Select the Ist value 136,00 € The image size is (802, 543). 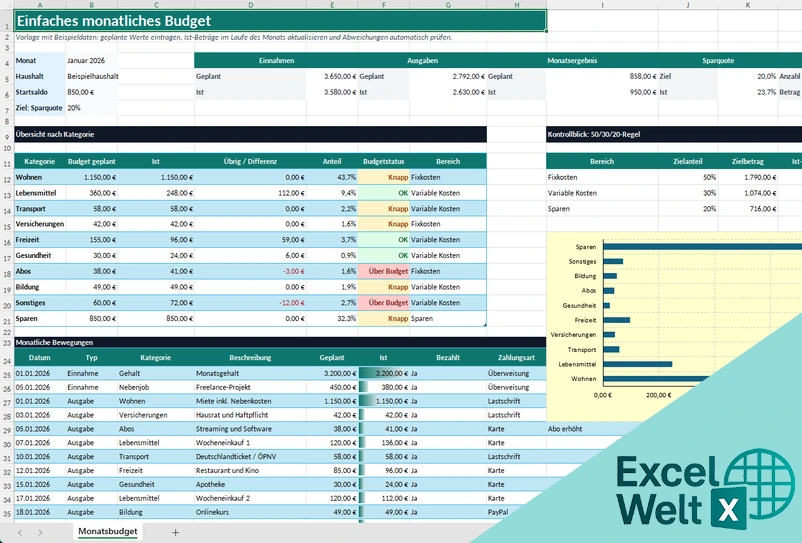point(384,442)
